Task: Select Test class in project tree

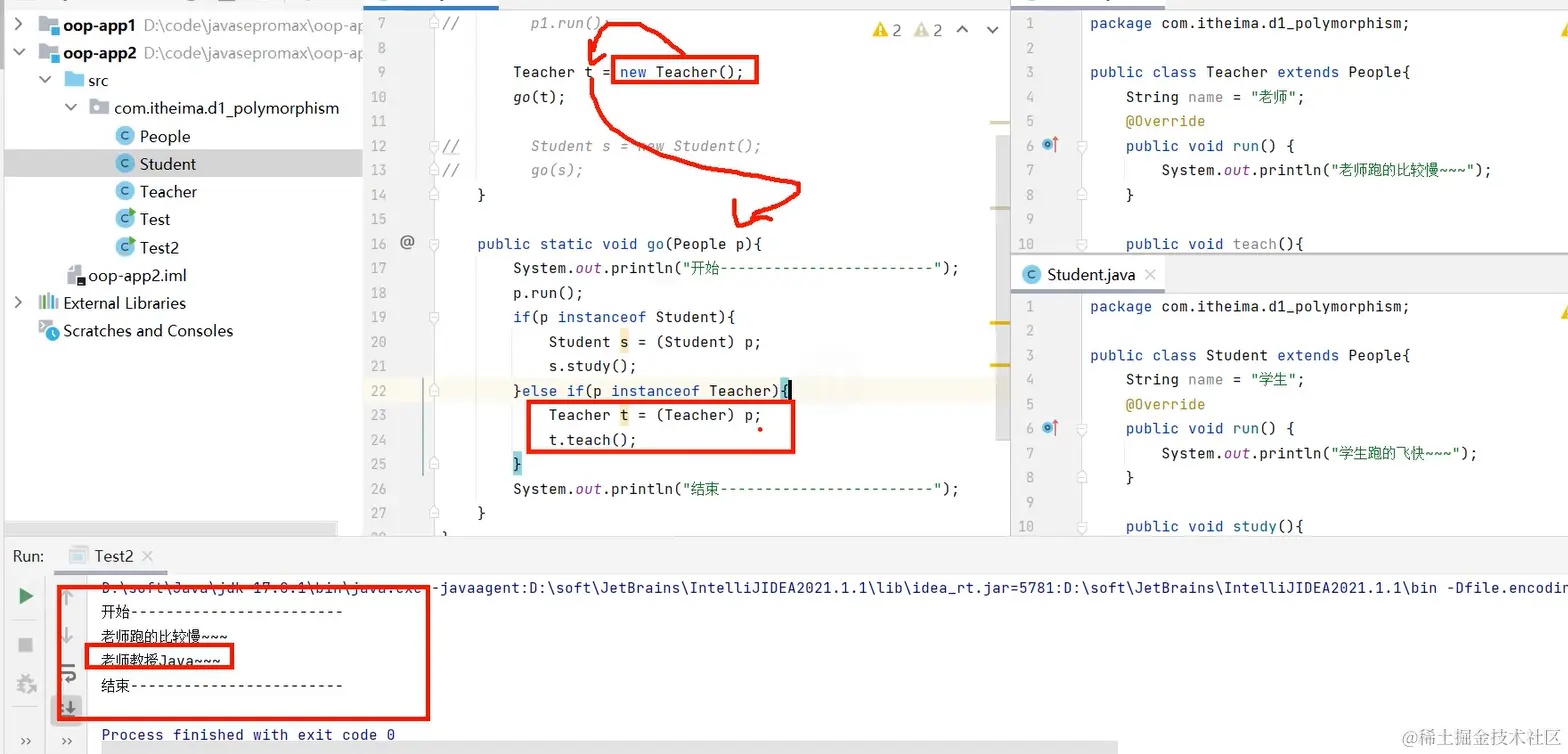Action: (x=154, y=219)
